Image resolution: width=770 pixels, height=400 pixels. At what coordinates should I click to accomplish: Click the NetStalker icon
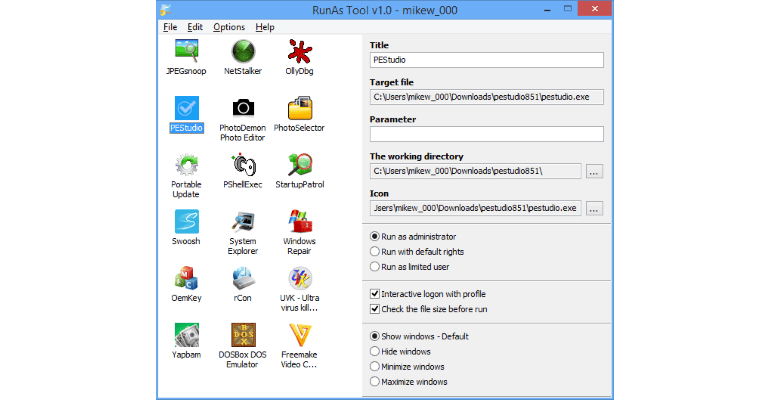point(243,51)
